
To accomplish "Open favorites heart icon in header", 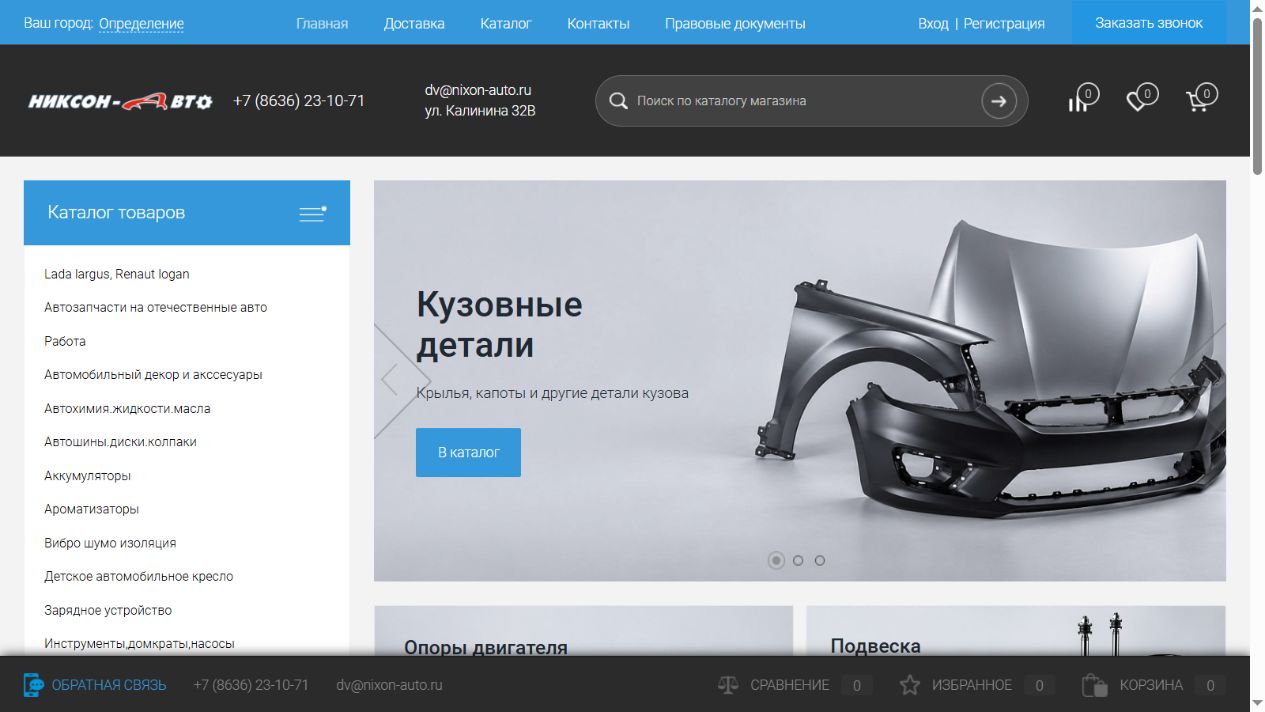I will (1141, 99).
